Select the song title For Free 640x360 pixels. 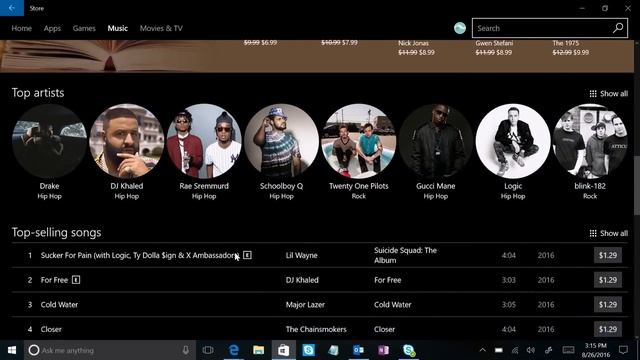click(x=54, y=280)
